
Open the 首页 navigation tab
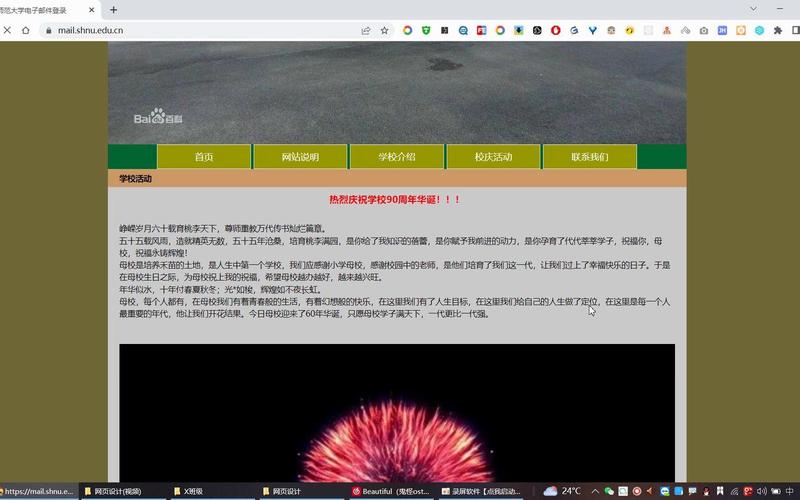pyautogui.click(x=204, y=157)
